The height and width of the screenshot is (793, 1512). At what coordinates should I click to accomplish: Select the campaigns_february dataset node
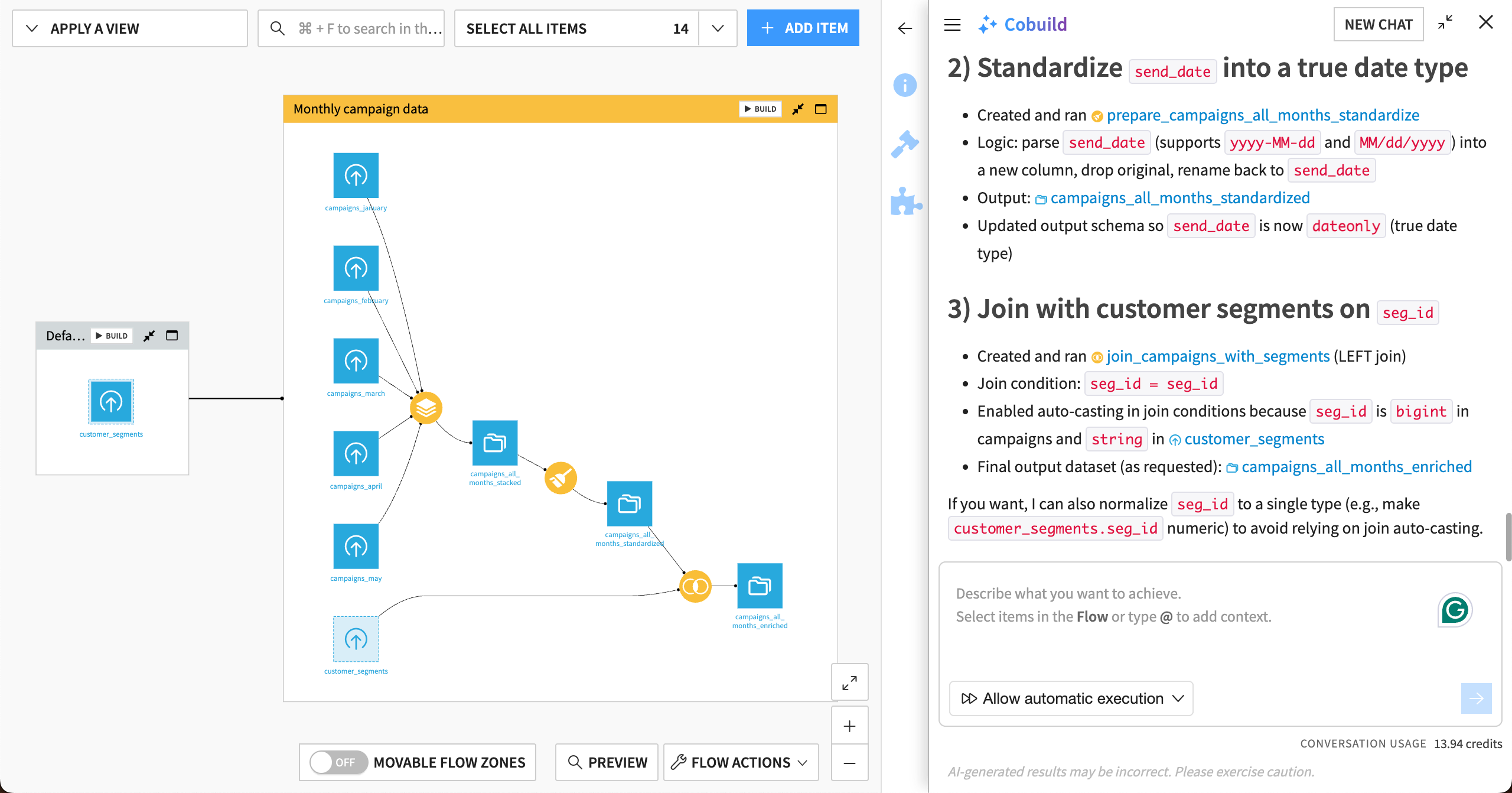356,268
